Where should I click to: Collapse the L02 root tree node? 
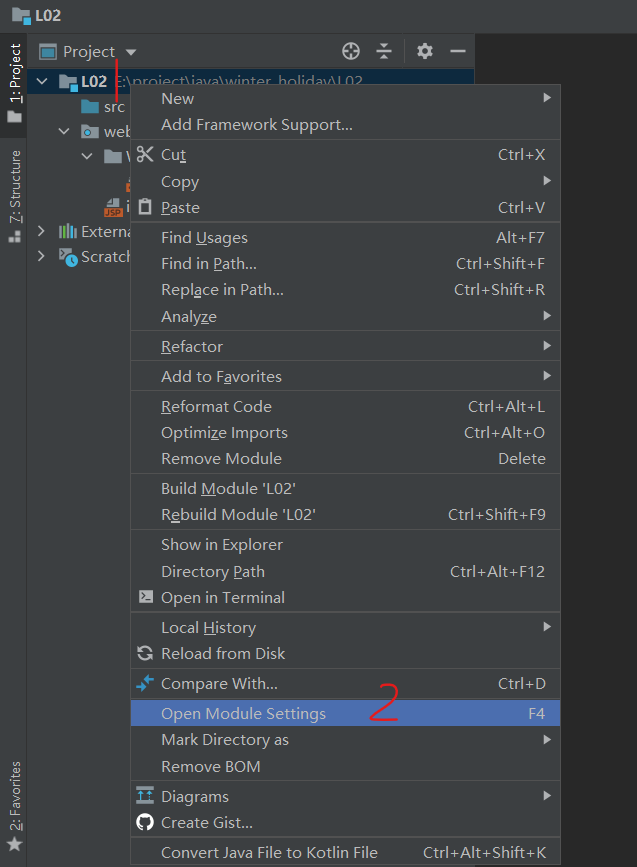click(x=42, y=81)
